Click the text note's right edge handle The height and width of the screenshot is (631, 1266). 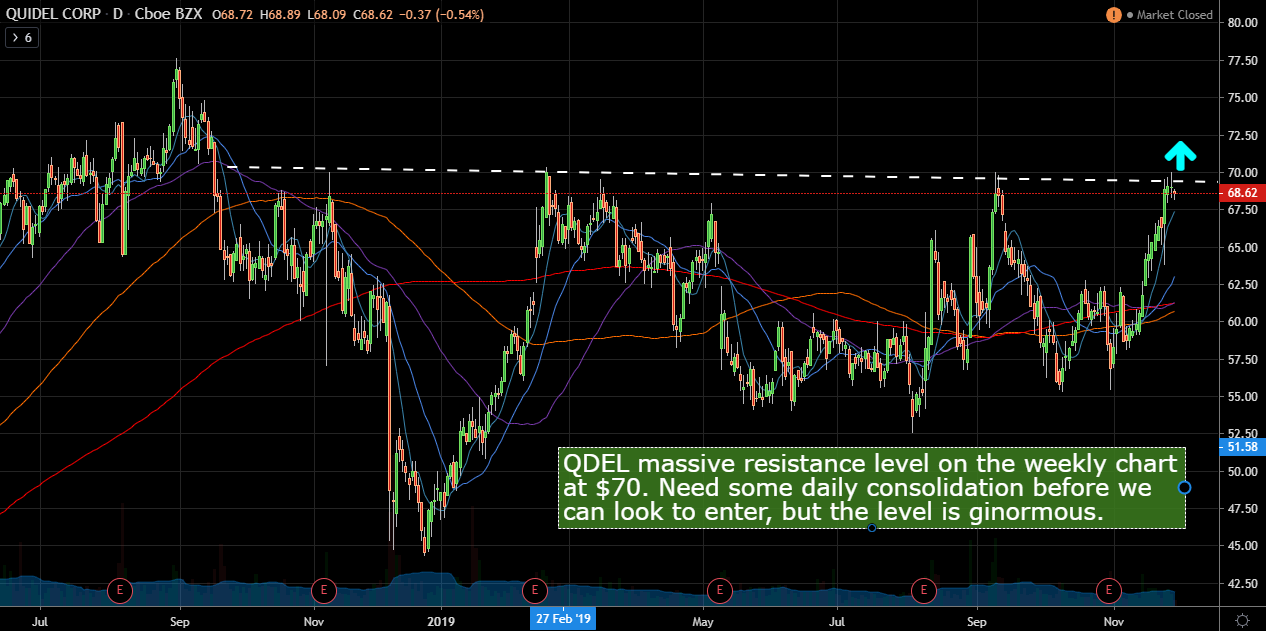tap(1185, 487)
